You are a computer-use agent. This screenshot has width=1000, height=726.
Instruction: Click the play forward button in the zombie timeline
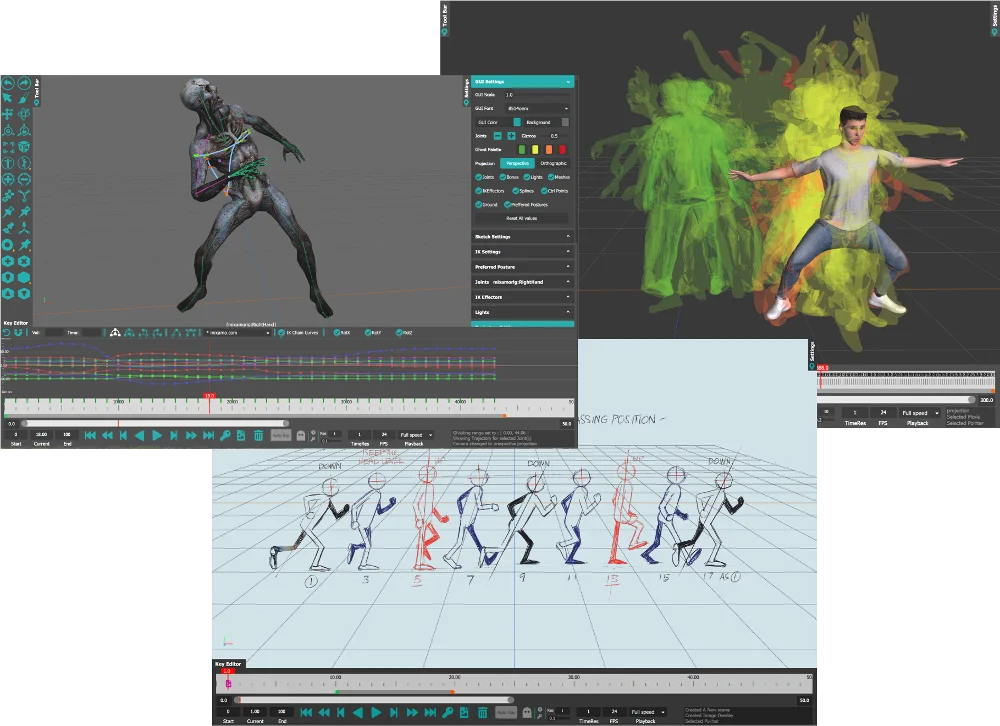(x=157, y=435)
